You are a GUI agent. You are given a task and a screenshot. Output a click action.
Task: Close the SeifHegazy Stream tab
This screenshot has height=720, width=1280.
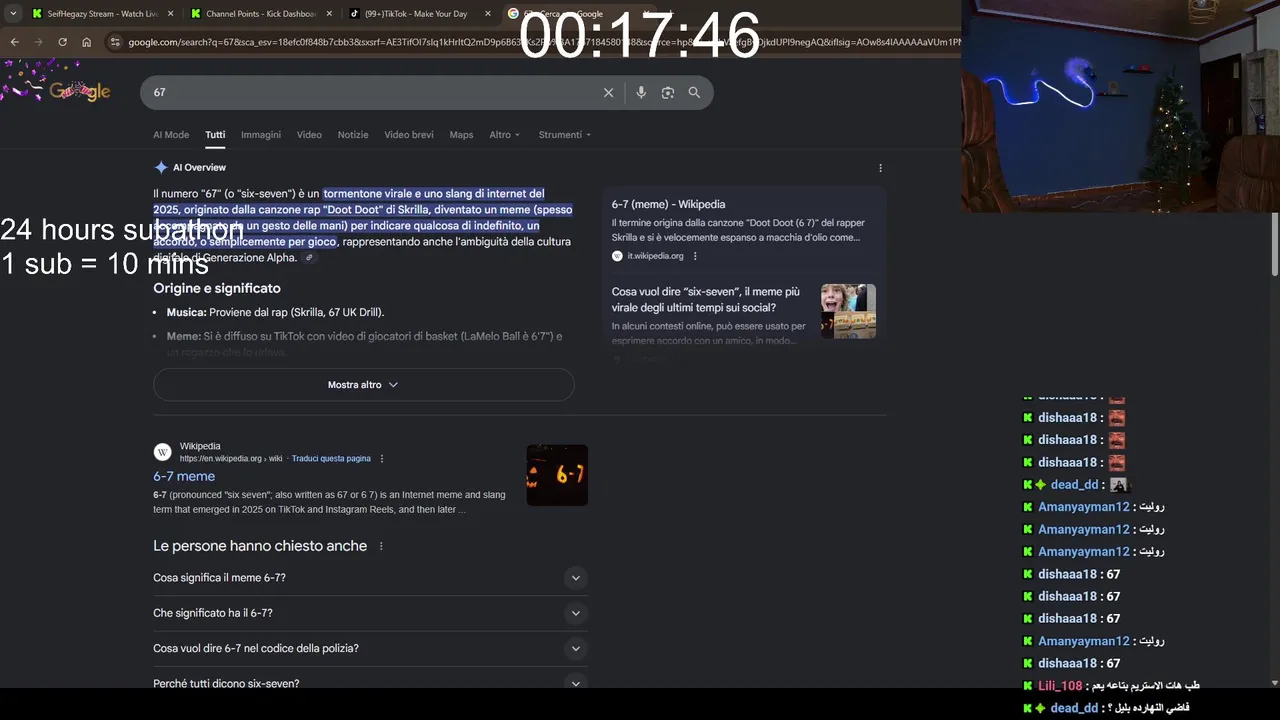click(170, 14)
